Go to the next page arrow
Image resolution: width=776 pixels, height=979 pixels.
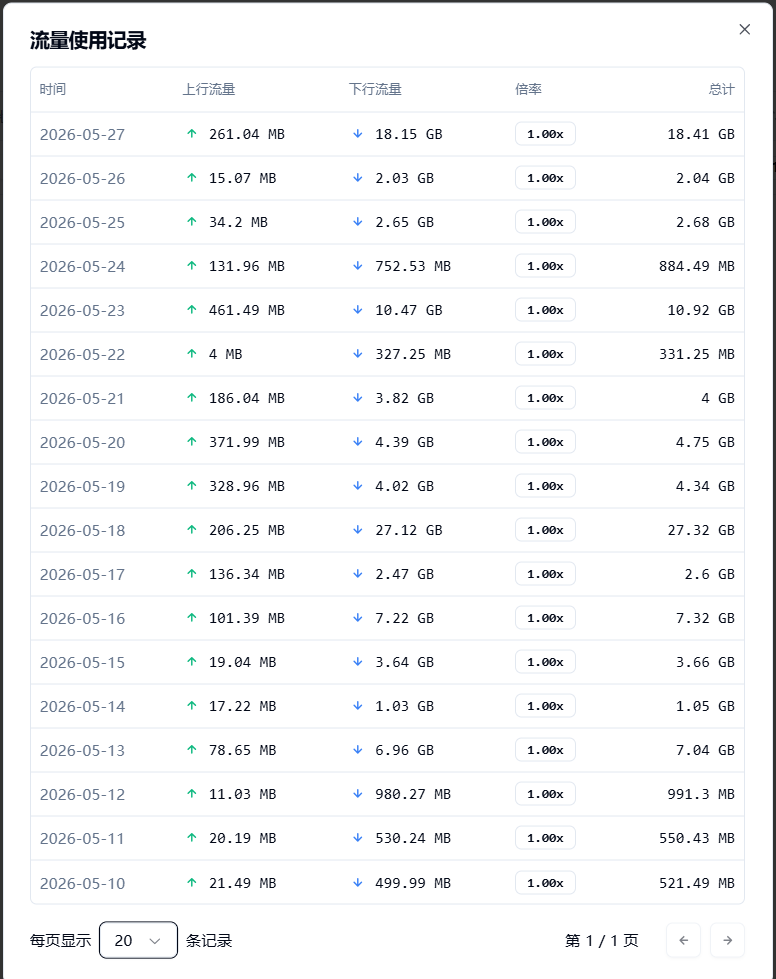[727, 940]
